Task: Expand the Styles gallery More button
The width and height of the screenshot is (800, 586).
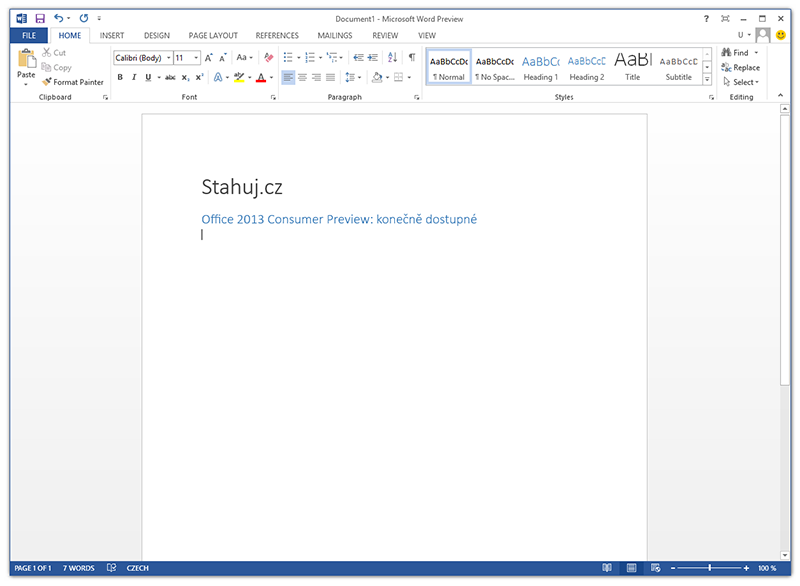Action: (707, 79)
